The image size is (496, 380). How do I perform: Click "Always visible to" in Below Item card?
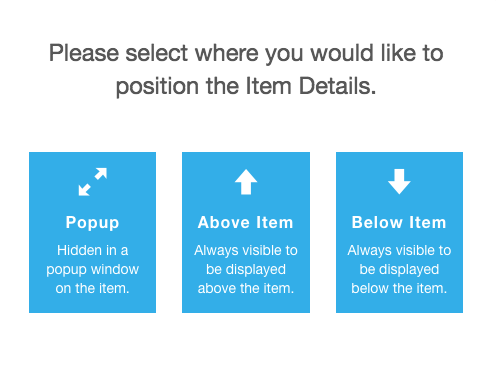click(x=399, y=251)
